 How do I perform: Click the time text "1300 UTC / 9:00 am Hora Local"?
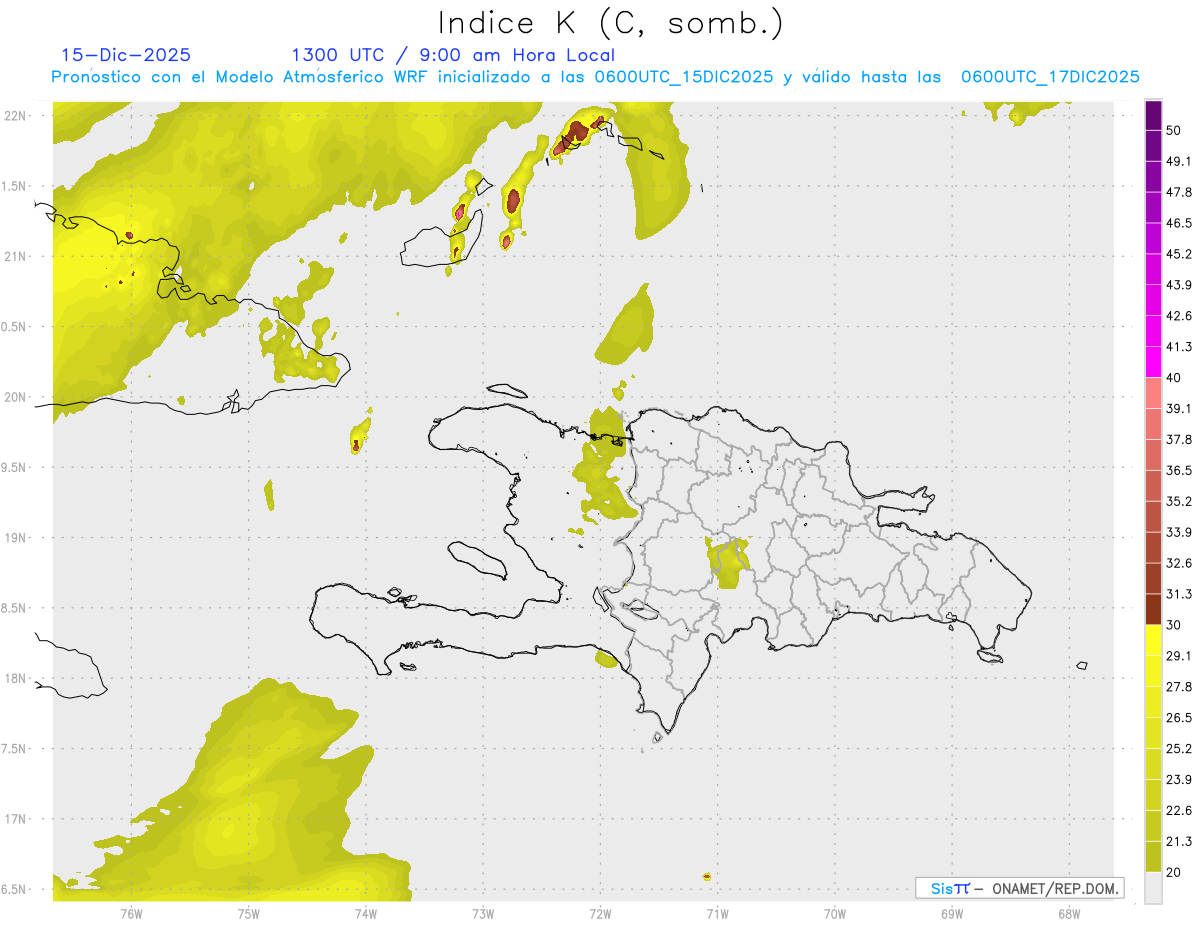[453, 55]
